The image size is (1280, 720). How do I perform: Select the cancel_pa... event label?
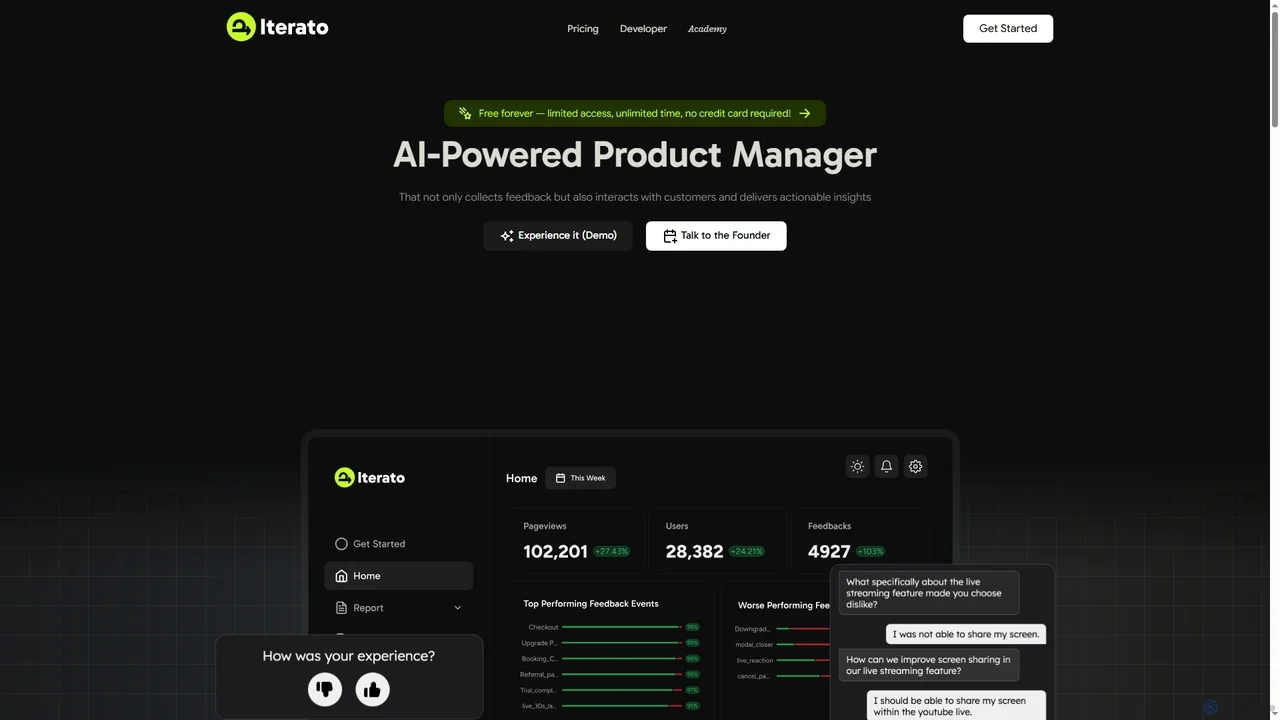pyautogui.click(x=754, y=676)
